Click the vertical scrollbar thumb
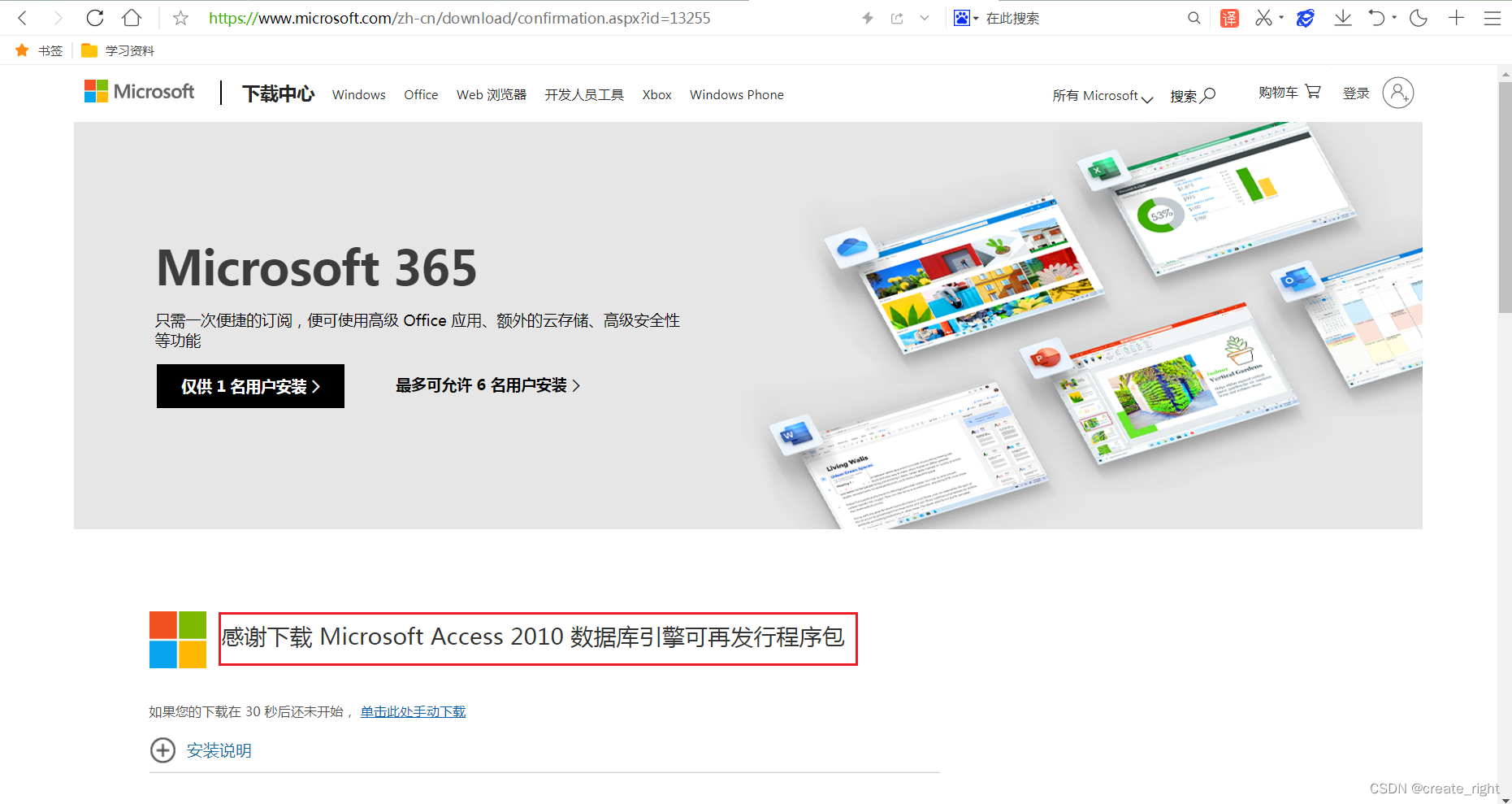 point(1505,197)
